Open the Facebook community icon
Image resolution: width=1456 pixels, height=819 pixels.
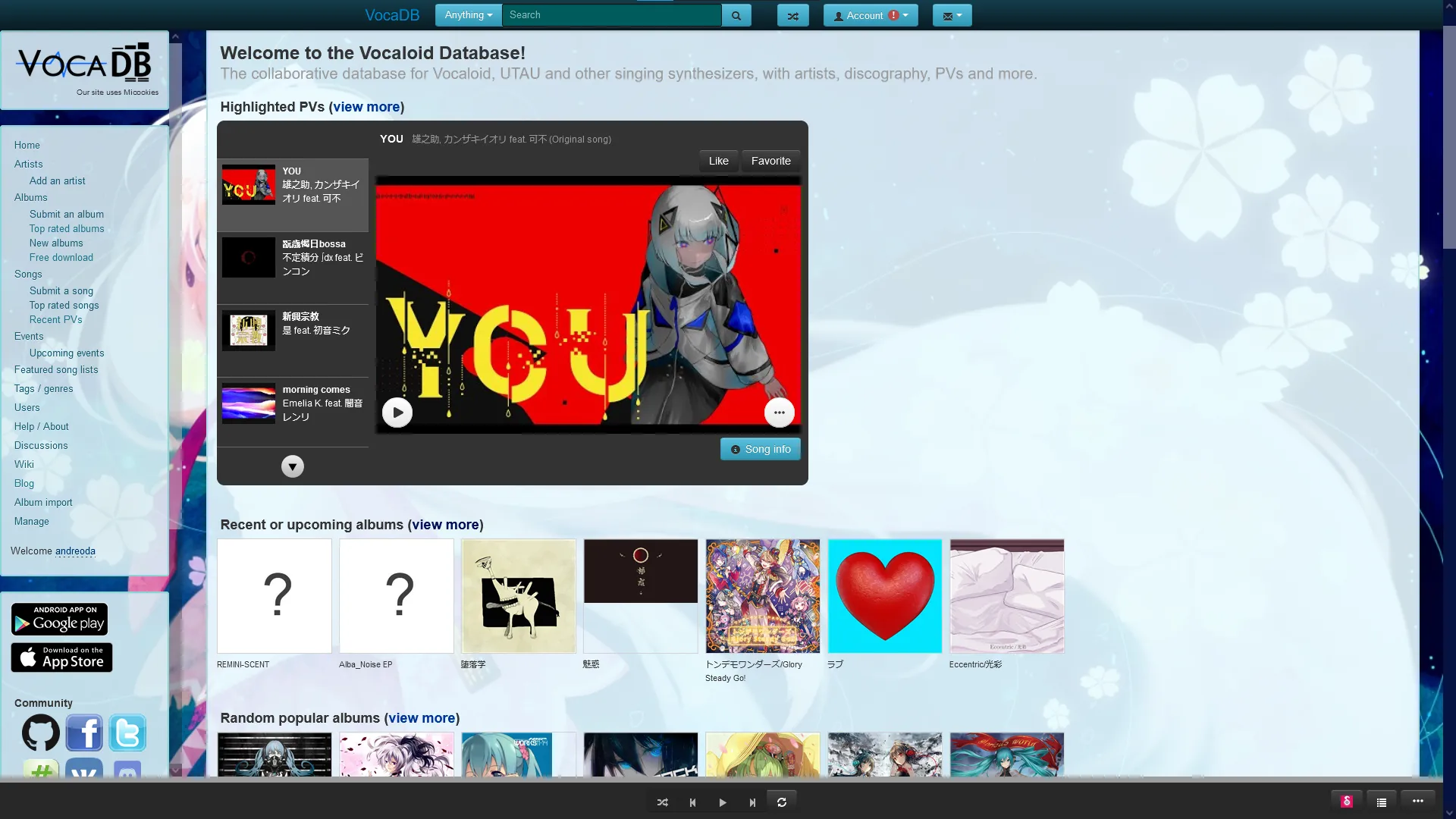click(84, 733)
